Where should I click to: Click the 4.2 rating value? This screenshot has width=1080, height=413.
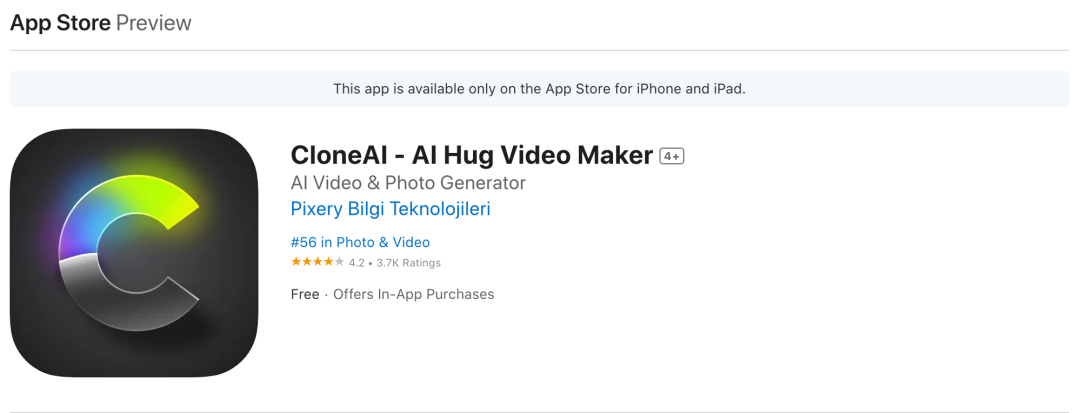tap(356, 263)
